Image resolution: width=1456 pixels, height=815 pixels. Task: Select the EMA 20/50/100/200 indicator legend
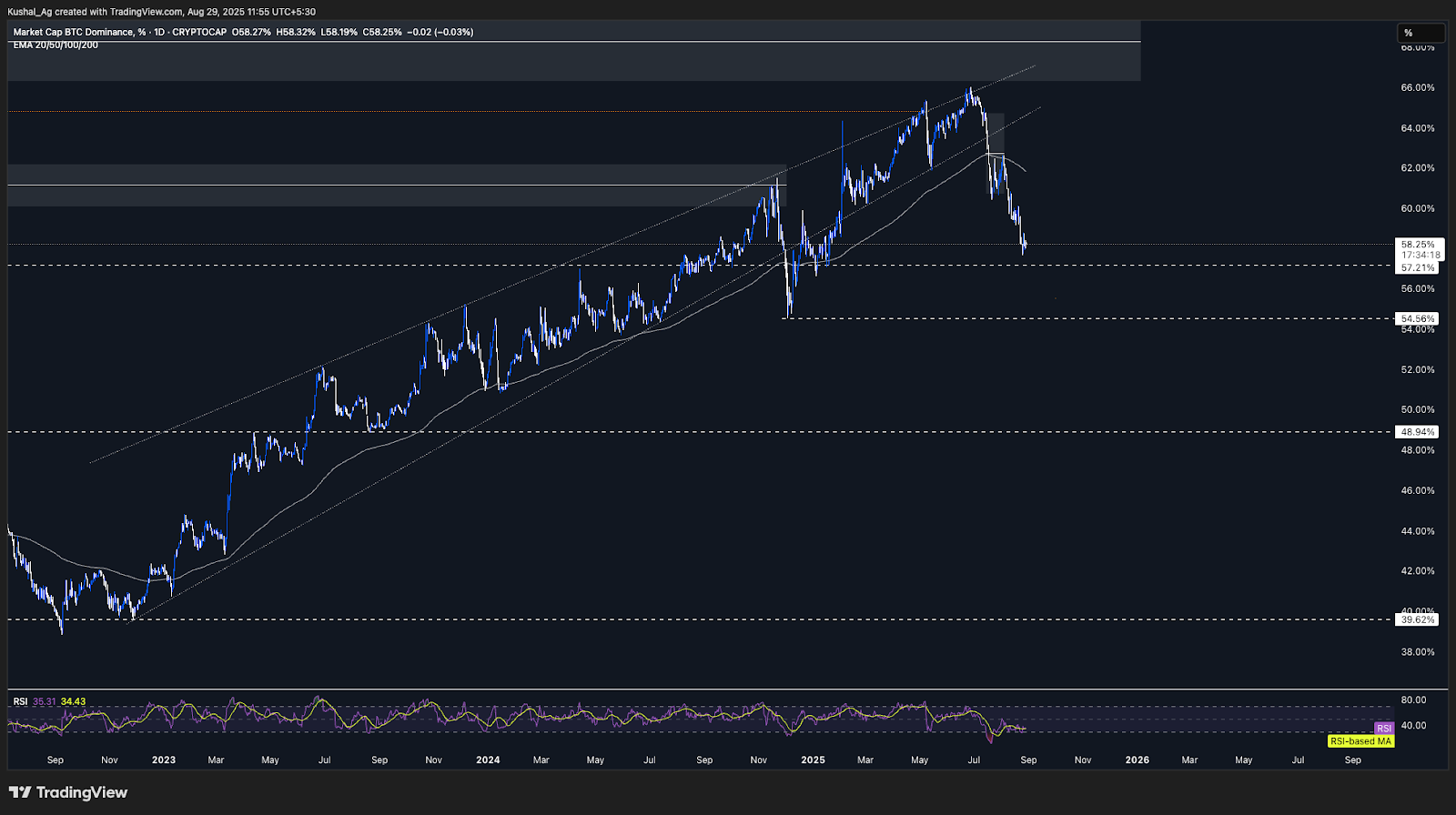(x=56, y=45)
